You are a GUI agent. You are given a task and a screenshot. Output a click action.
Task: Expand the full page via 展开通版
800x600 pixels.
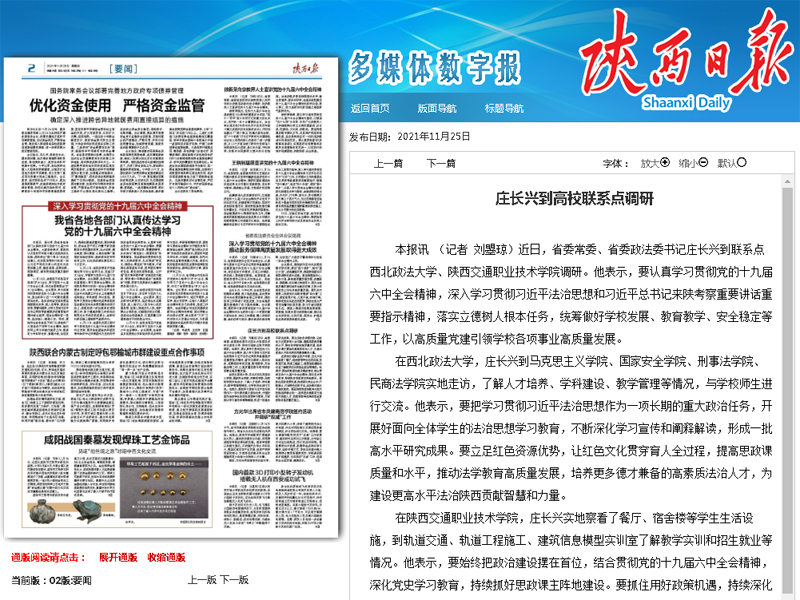pos(118,558)
